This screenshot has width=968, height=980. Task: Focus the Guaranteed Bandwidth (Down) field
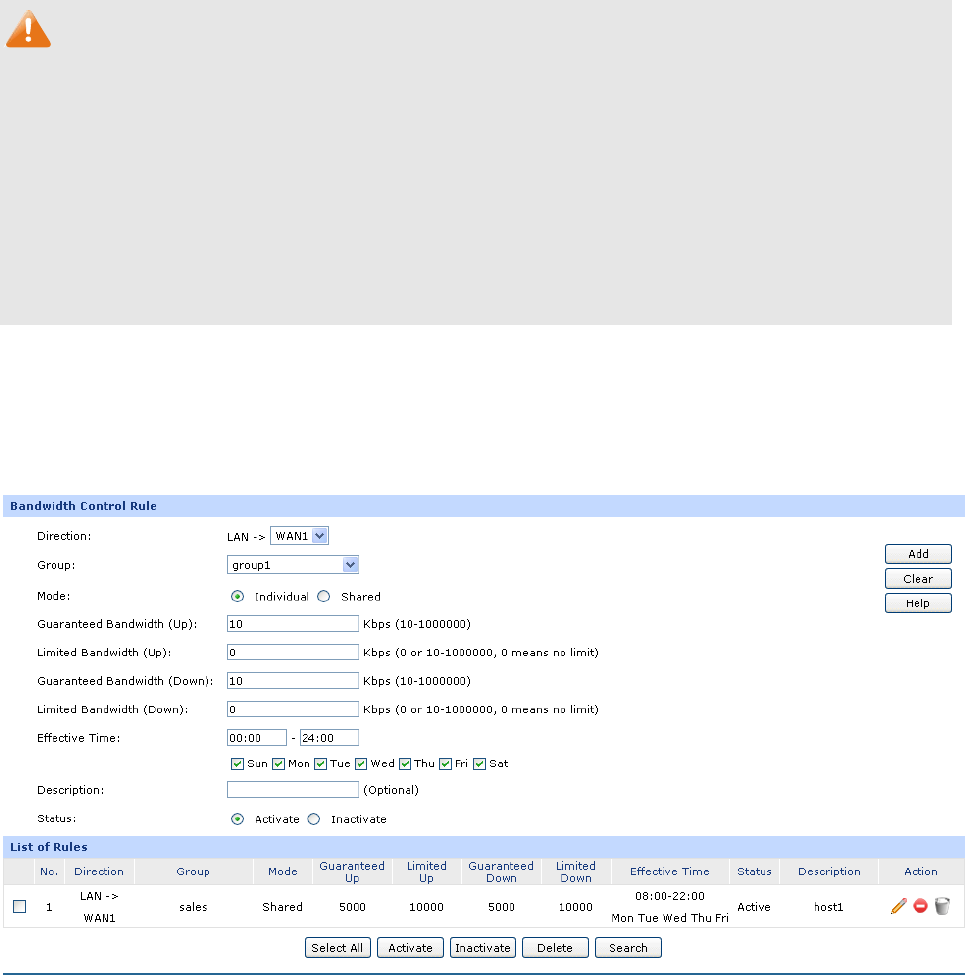pyautogui.click(x=292, y=681)
